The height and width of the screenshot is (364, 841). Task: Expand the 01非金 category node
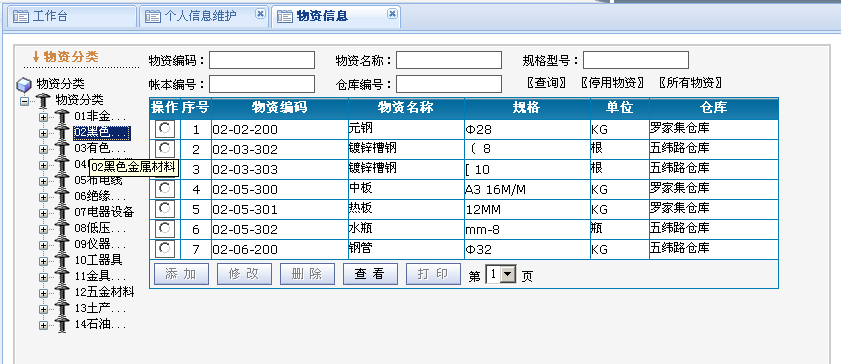point(43,117)
